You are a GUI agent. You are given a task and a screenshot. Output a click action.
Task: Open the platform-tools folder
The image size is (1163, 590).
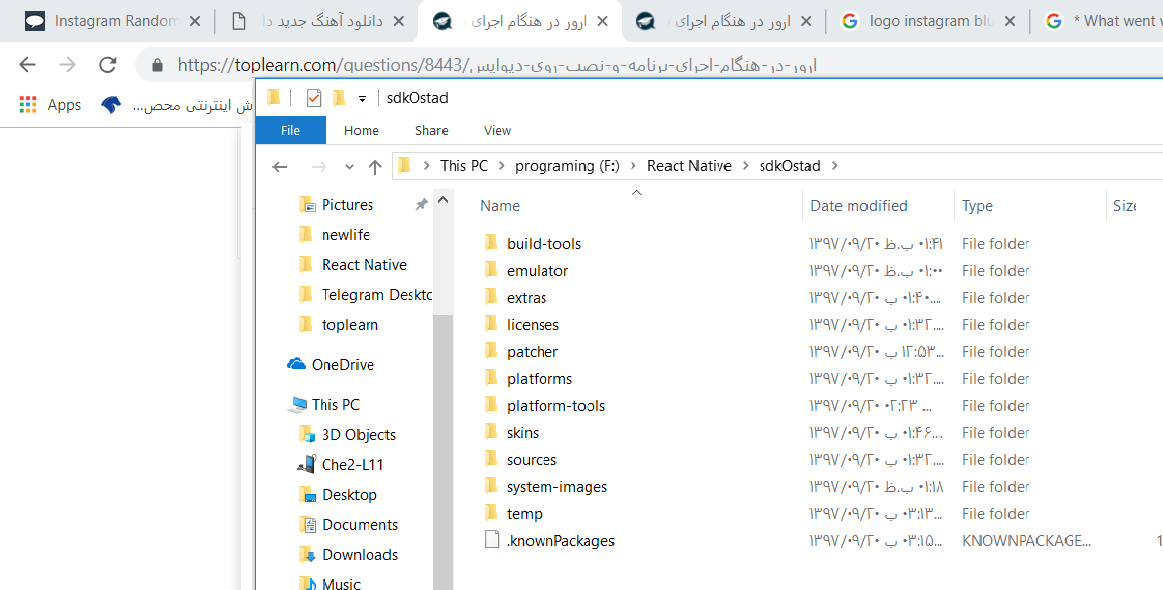coord(555,406)
